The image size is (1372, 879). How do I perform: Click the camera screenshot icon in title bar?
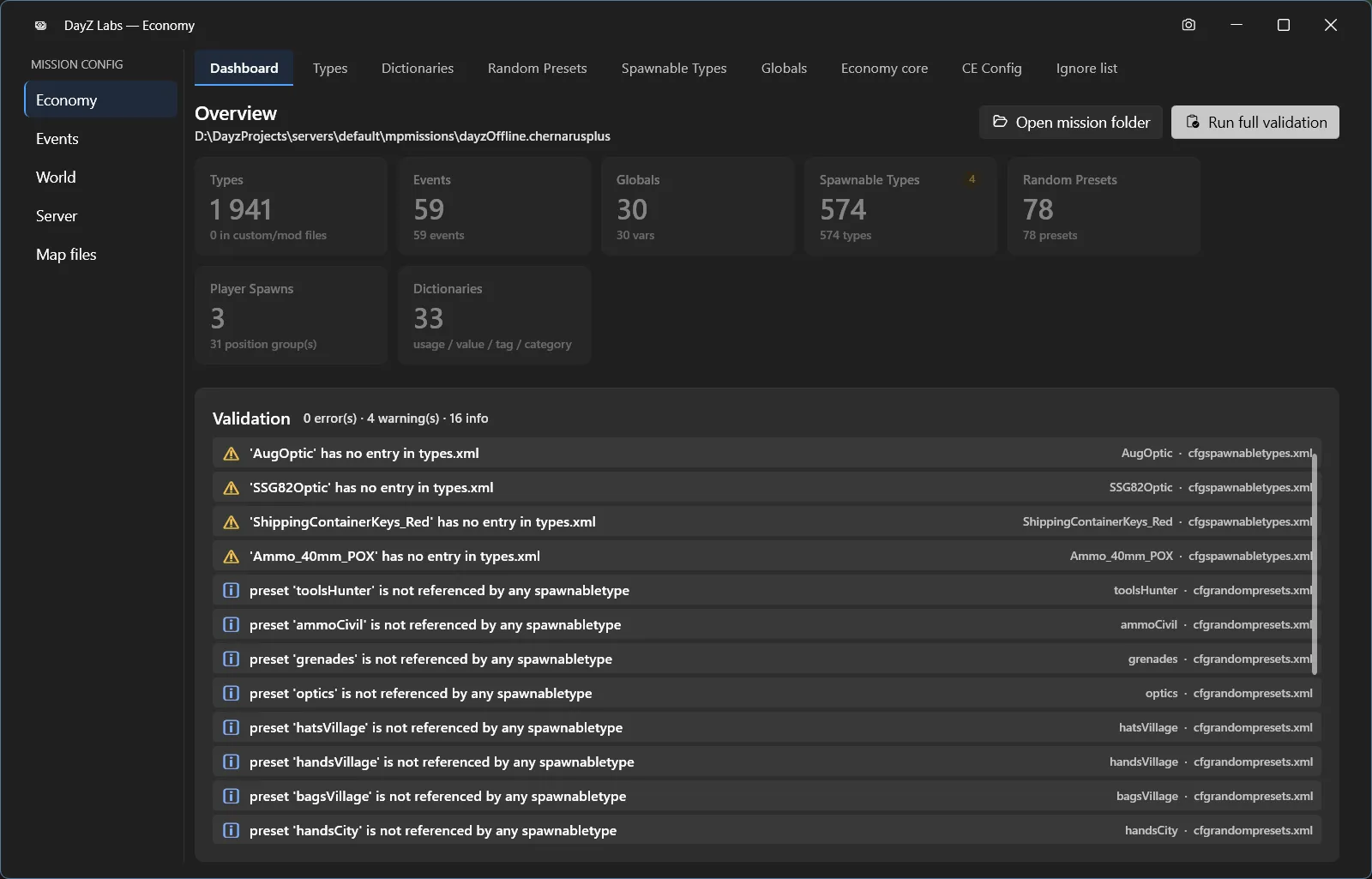click(x=1188, y=25)
